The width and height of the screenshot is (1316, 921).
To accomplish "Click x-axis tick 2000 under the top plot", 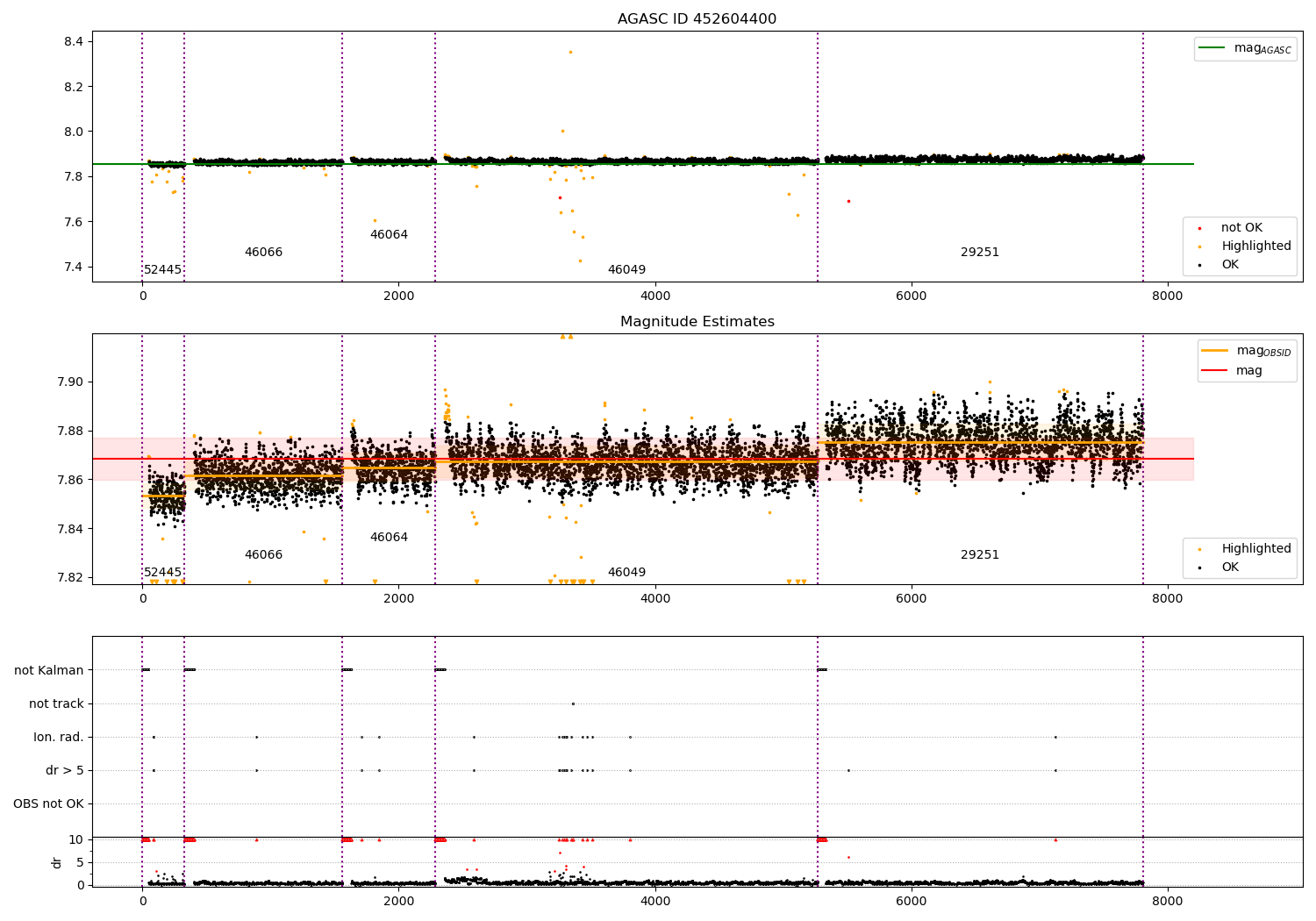I will tap(399, 296).
